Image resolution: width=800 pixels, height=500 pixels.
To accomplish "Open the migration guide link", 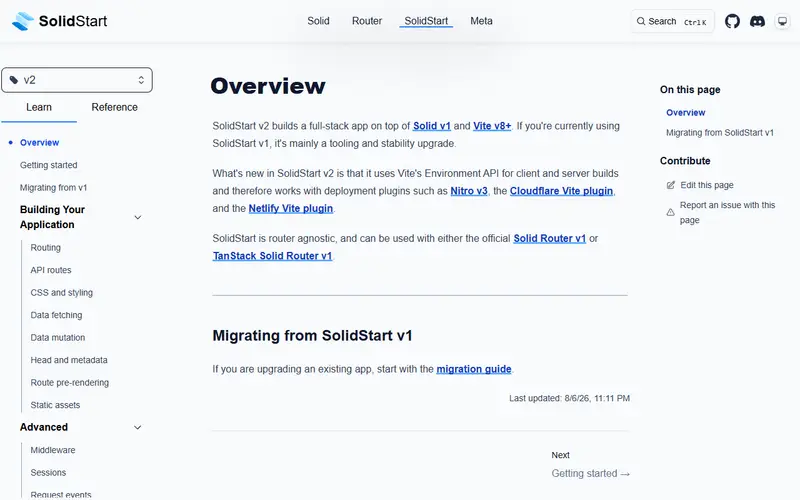I will pyautogui.click(x=474, y=369).
